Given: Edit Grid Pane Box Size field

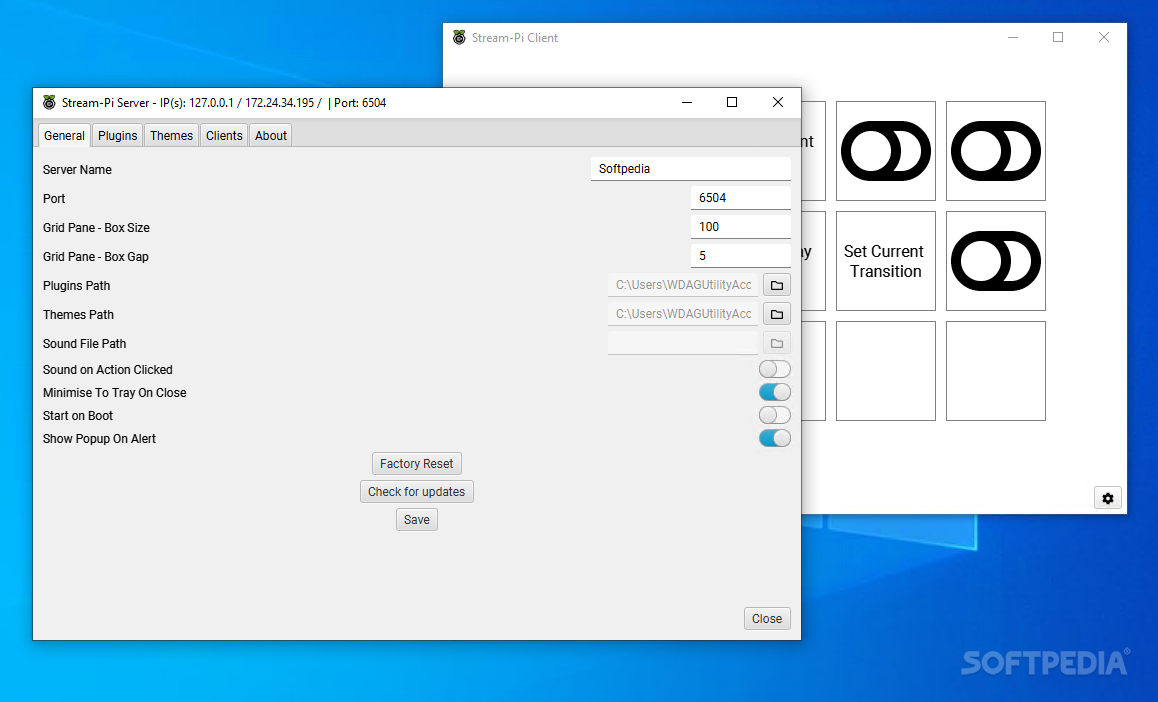Looking at the screenshot, I should coord(741,227).
